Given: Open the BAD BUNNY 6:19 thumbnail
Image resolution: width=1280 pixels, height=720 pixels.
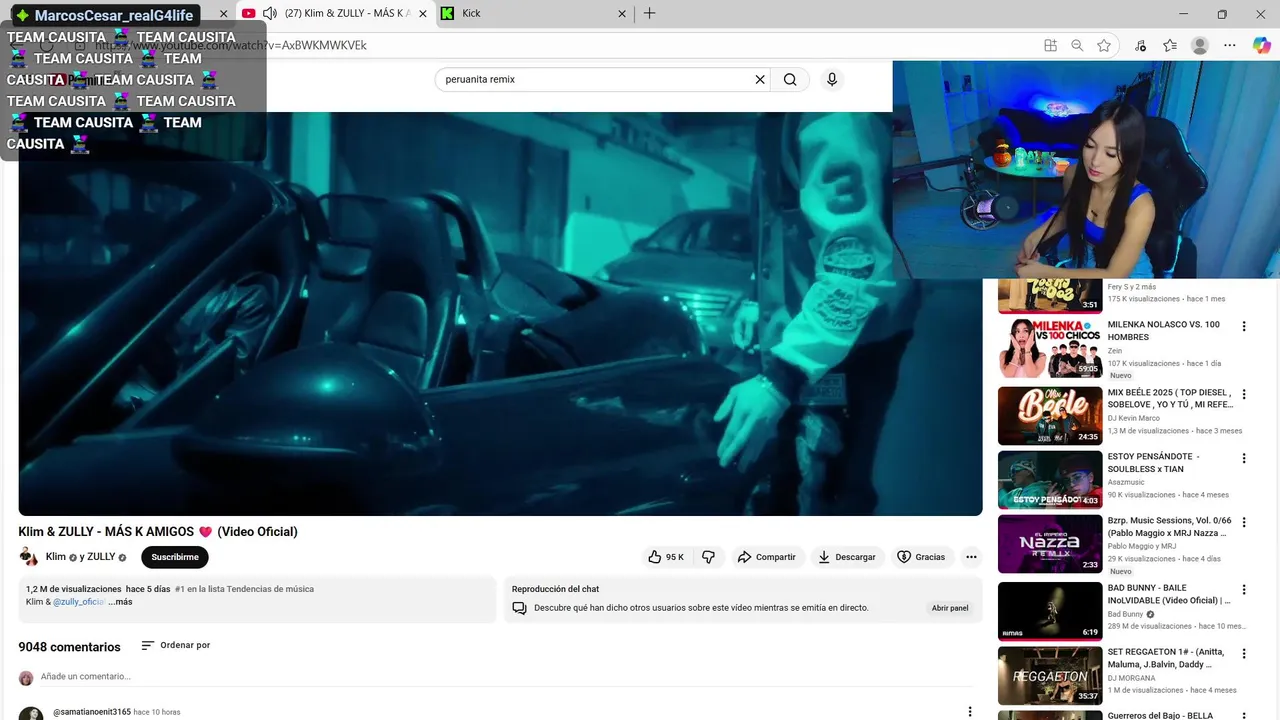Looking at the screenshot, I should (x=1050, y=611).
